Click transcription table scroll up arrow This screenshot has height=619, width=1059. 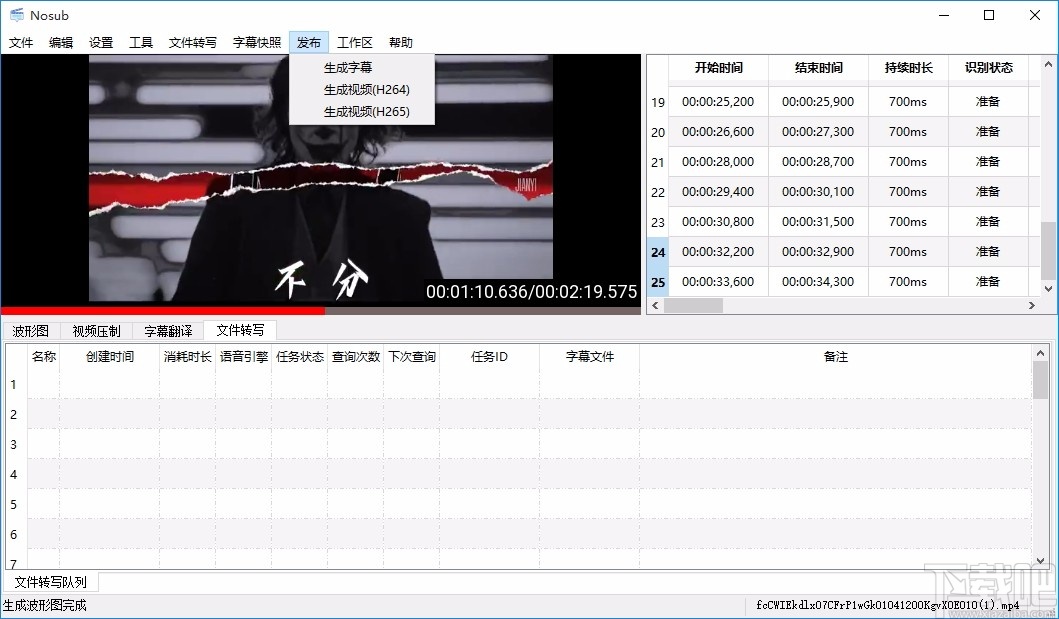pyautogui.click(x=1040, y=352)
